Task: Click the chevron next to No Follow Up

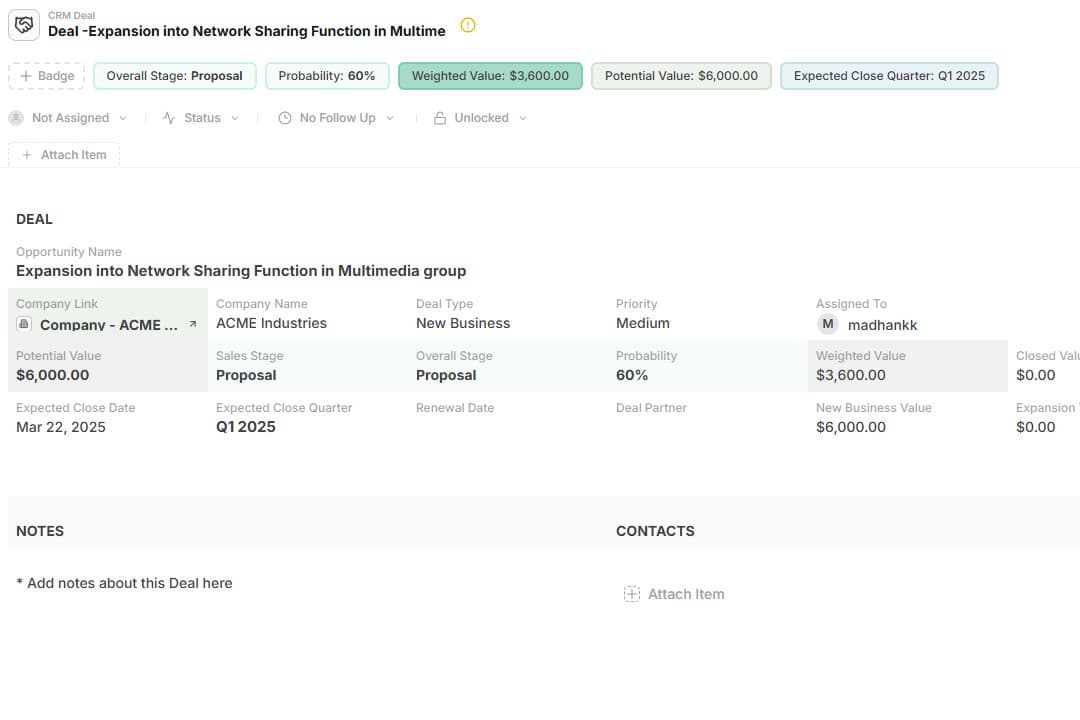Action: click(x=390, y=118)
